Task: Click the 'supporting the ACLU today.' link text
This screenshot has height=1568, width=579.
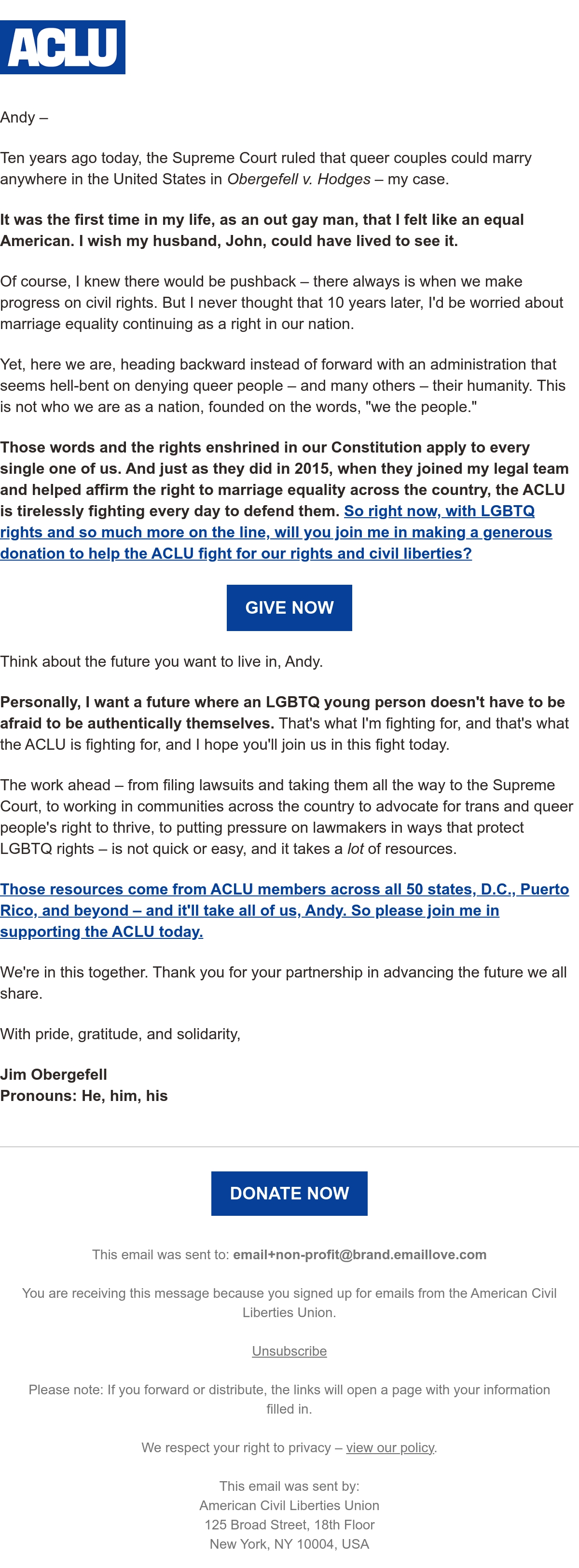Action: [102, 931]
